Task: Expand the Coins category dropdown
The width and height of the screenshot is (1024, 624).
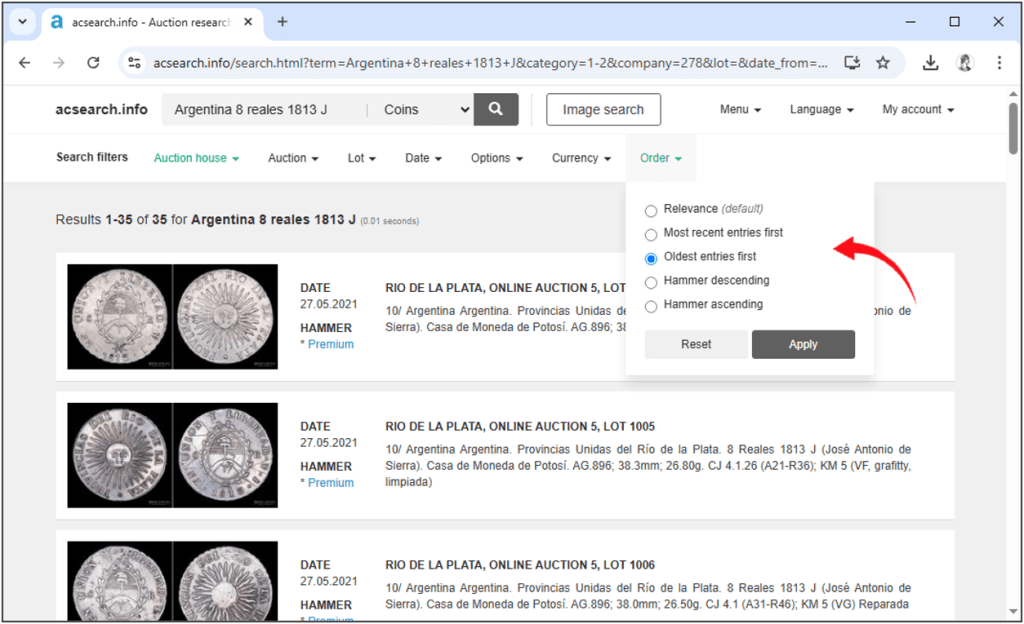Action: tap(426, 110)
